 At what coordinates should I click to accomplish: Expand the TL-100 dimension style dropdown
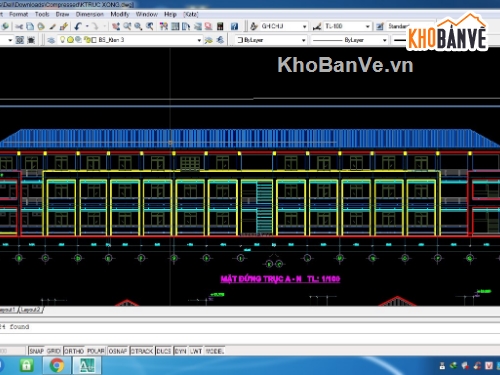pos(367,26)
